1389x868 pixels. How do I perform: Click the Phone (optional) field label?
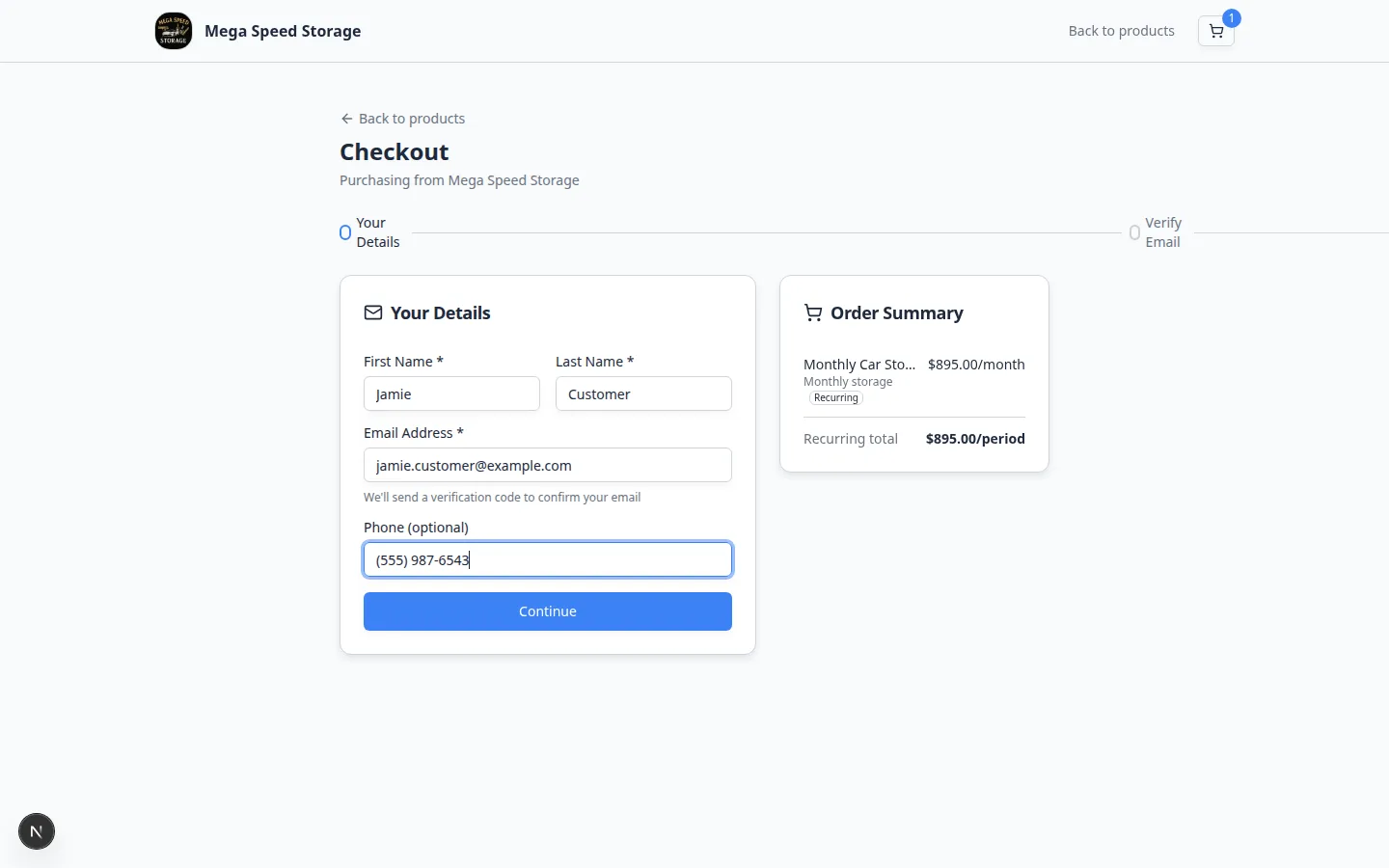click(416, 528)
